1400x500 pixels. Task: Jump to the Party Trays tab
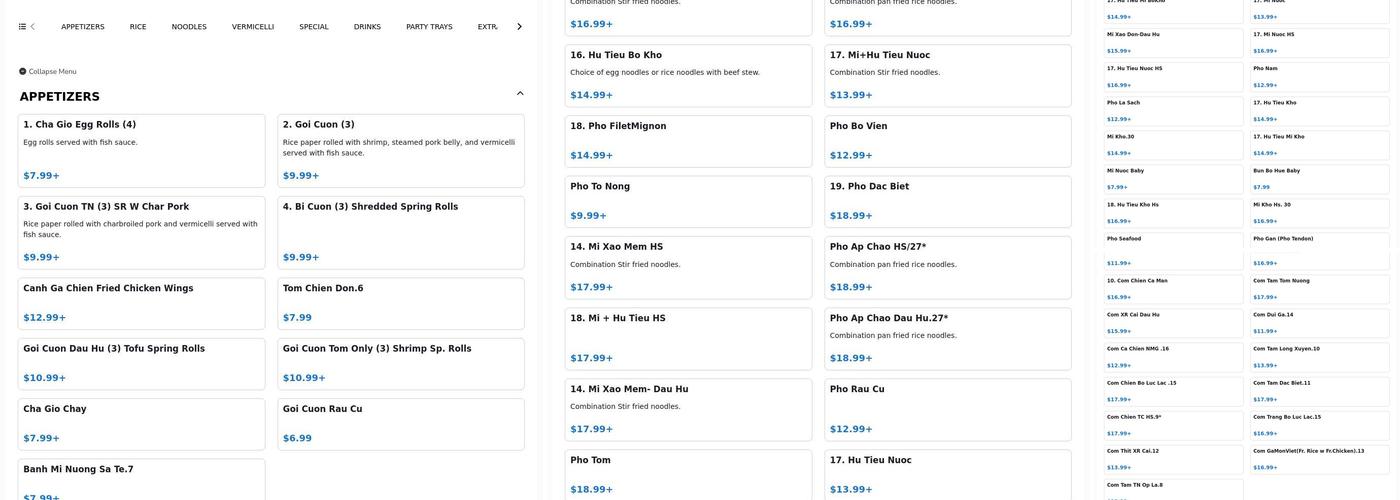pyautogui.click(x=429, y=27)
